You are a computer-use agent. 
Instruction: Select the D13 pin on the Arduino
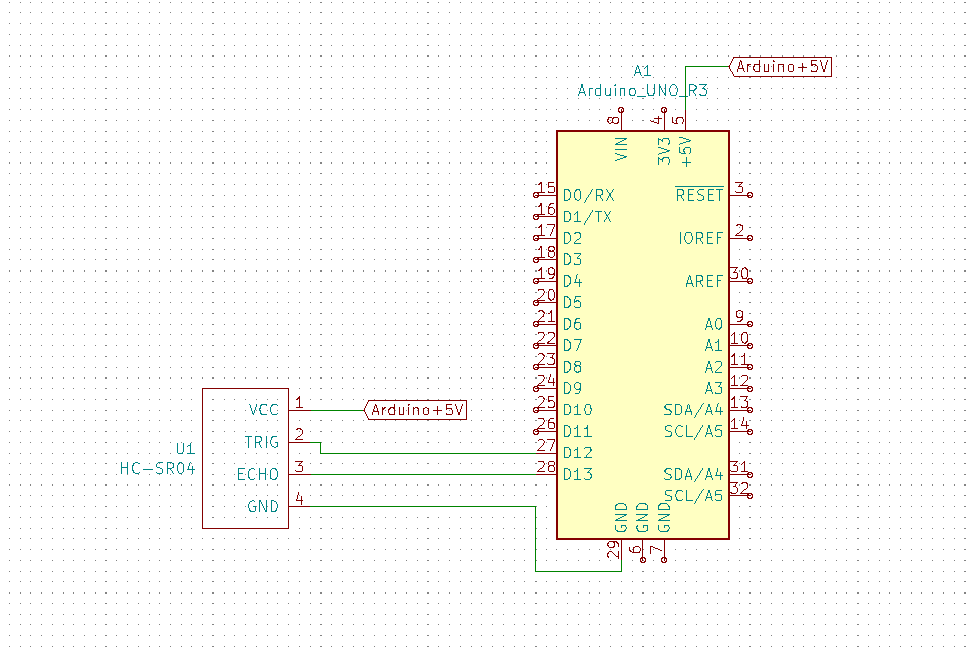pyautogui.click(x=577, y=474)
